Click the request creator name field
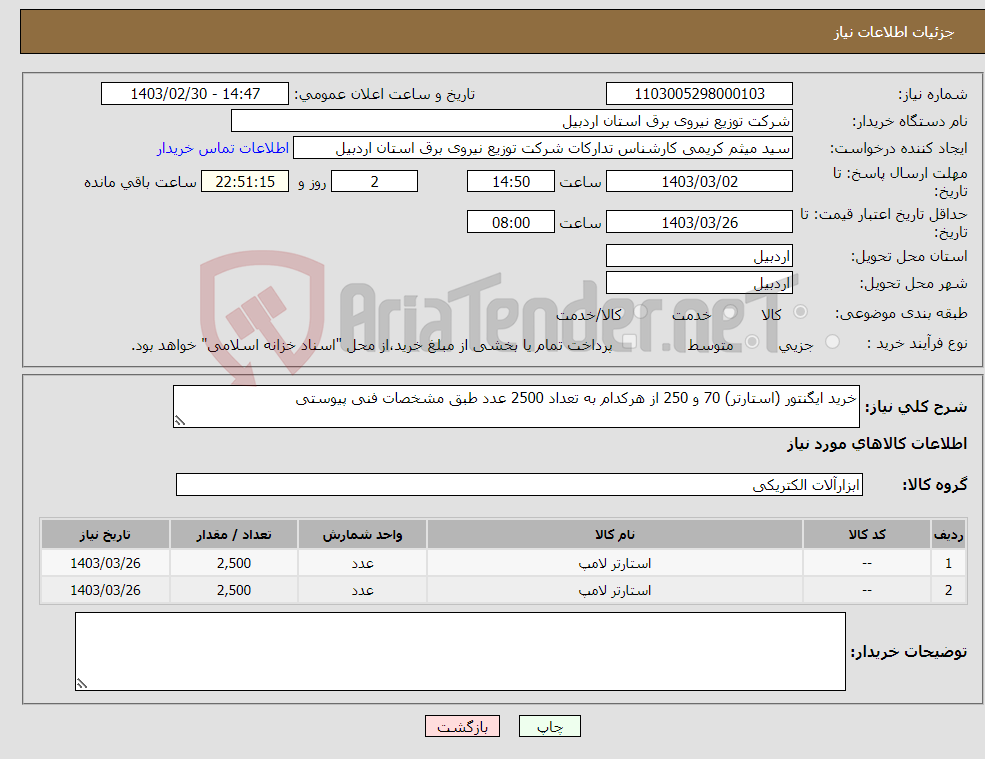985x759 pixels. [543, 148]
